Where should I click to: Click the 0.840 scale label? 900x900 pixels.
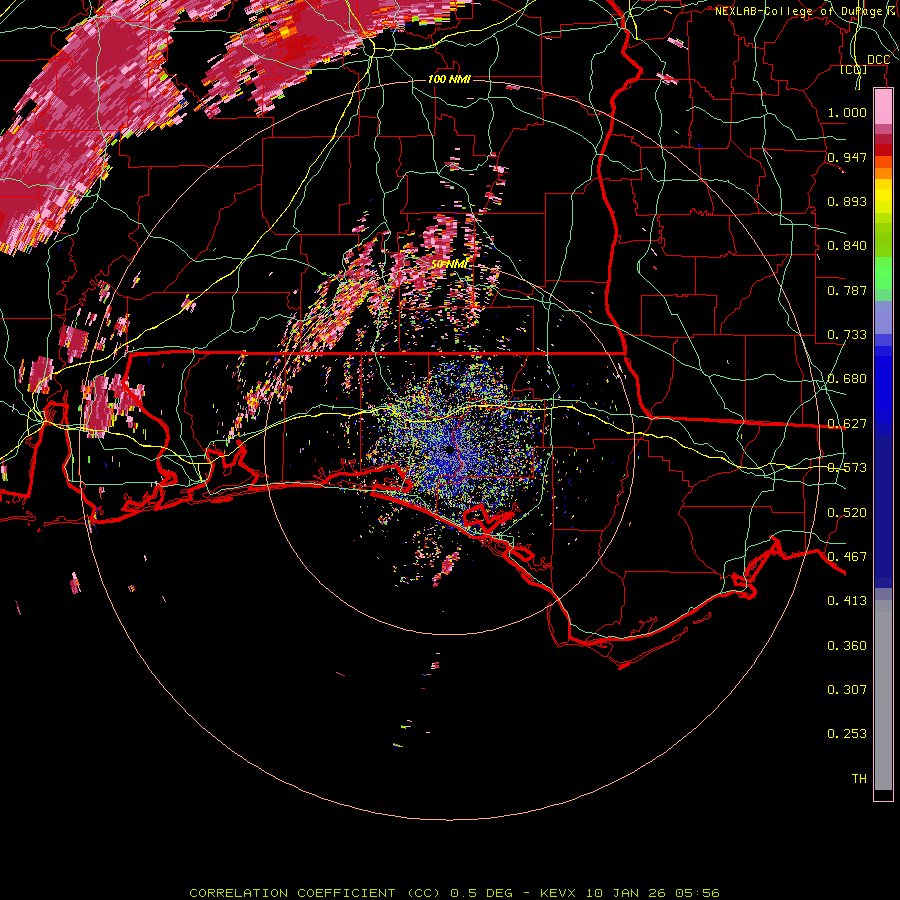coord(847,246)
